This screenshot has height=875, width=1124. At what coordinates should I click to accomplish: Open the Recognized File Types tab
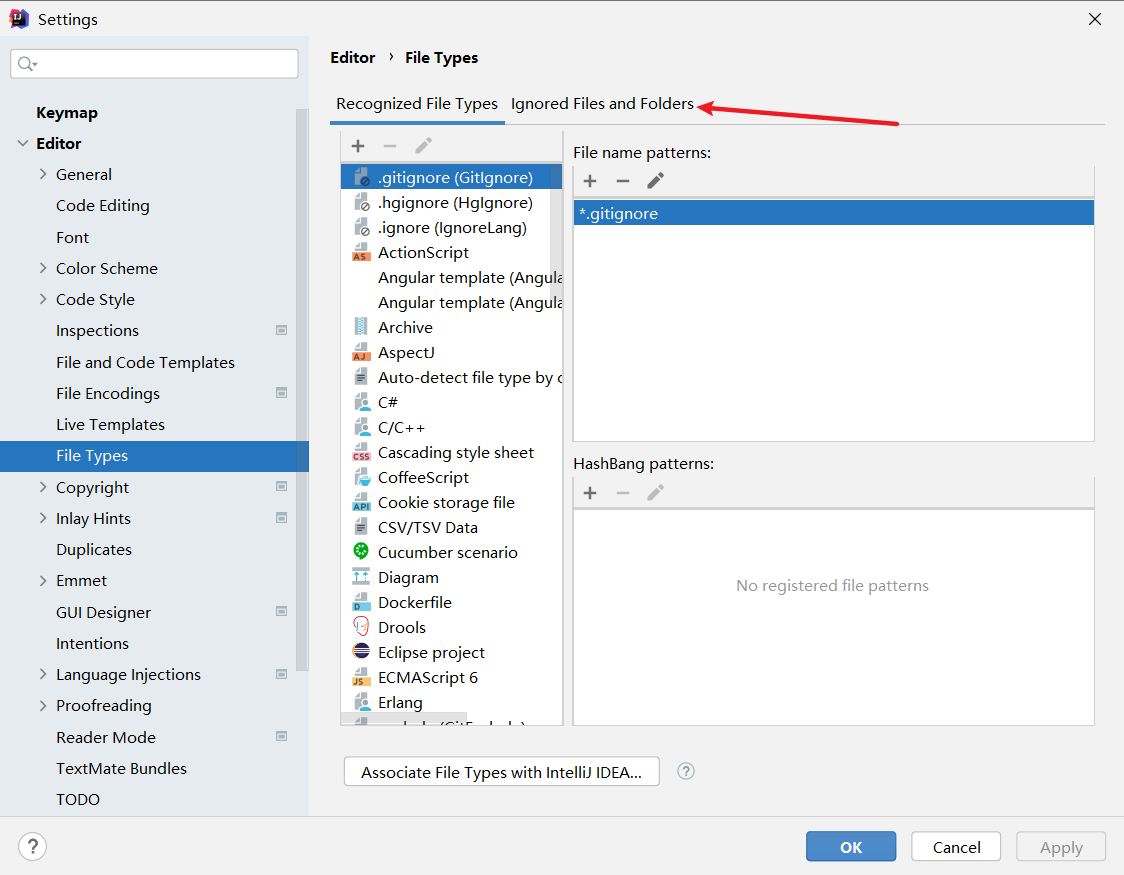tap(416, 104)
